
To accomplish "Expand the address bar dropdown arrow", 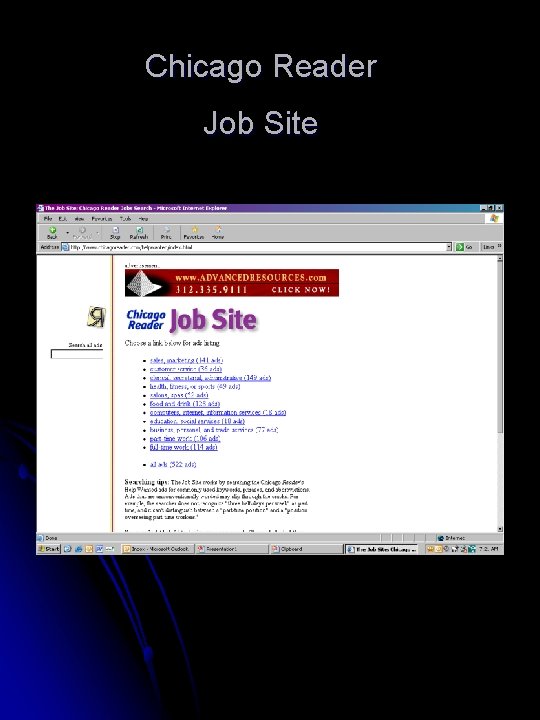I will pyautogui.click(x=449, y=247).
